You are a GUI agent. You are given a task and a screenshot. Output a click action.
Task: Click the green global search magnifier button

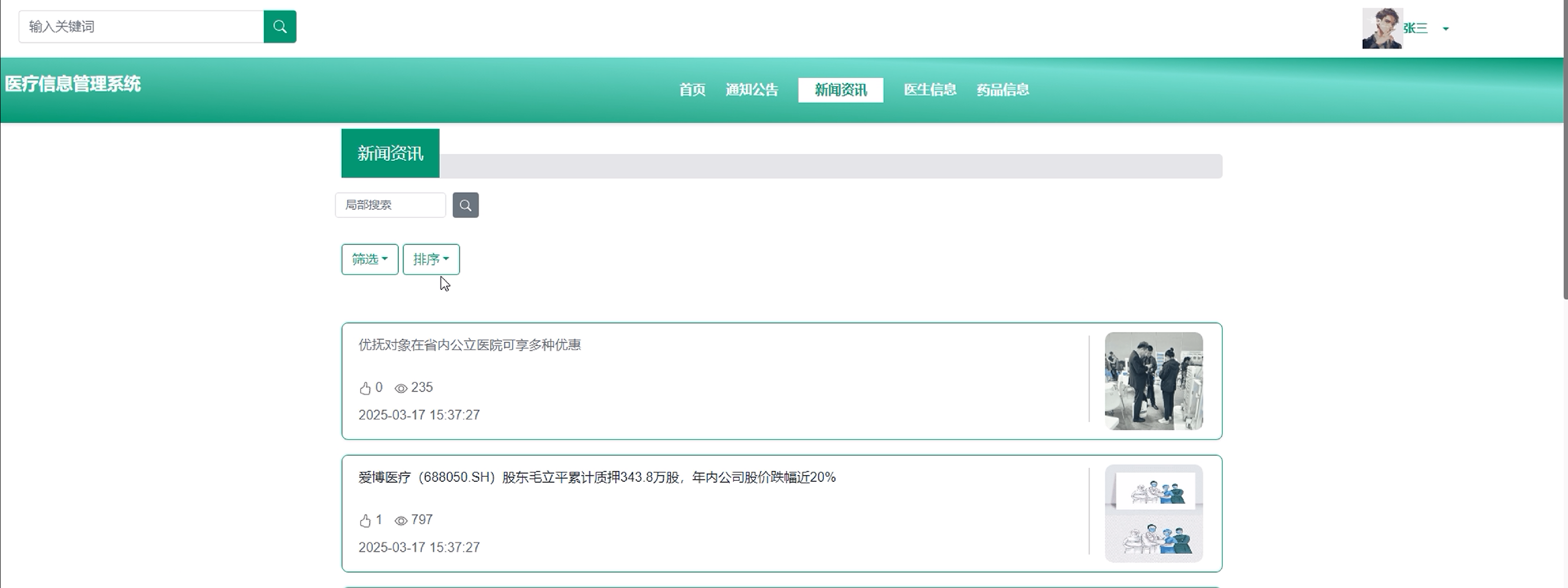[x=280, y=27]
